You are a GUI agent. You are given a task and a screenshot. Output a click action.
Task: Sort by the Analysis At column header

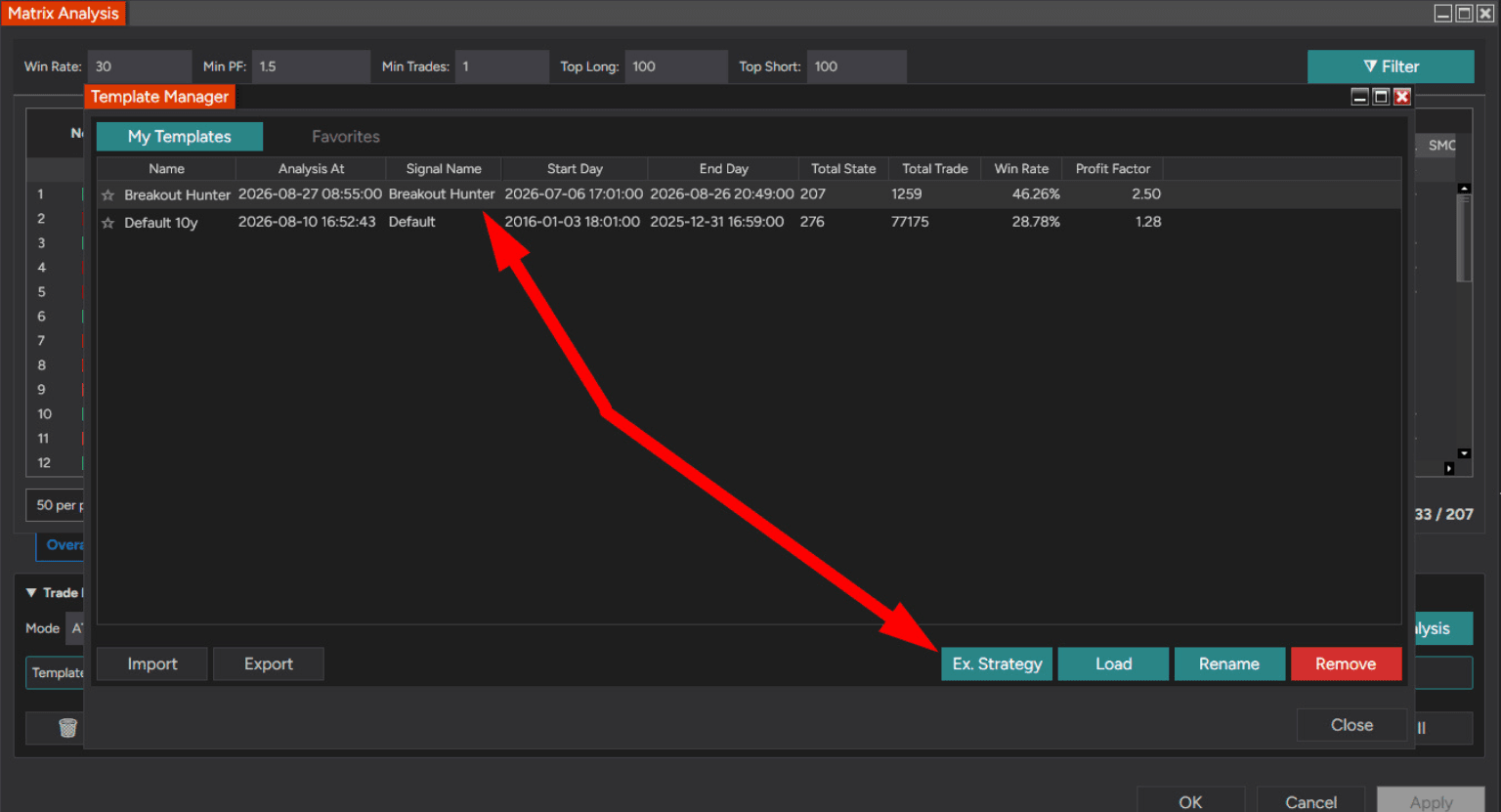(x=311, y=169)
